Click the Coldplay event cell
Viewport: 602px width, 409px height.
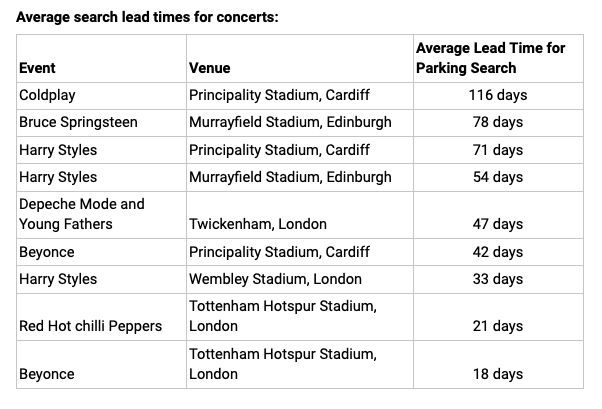pos(47,95)
